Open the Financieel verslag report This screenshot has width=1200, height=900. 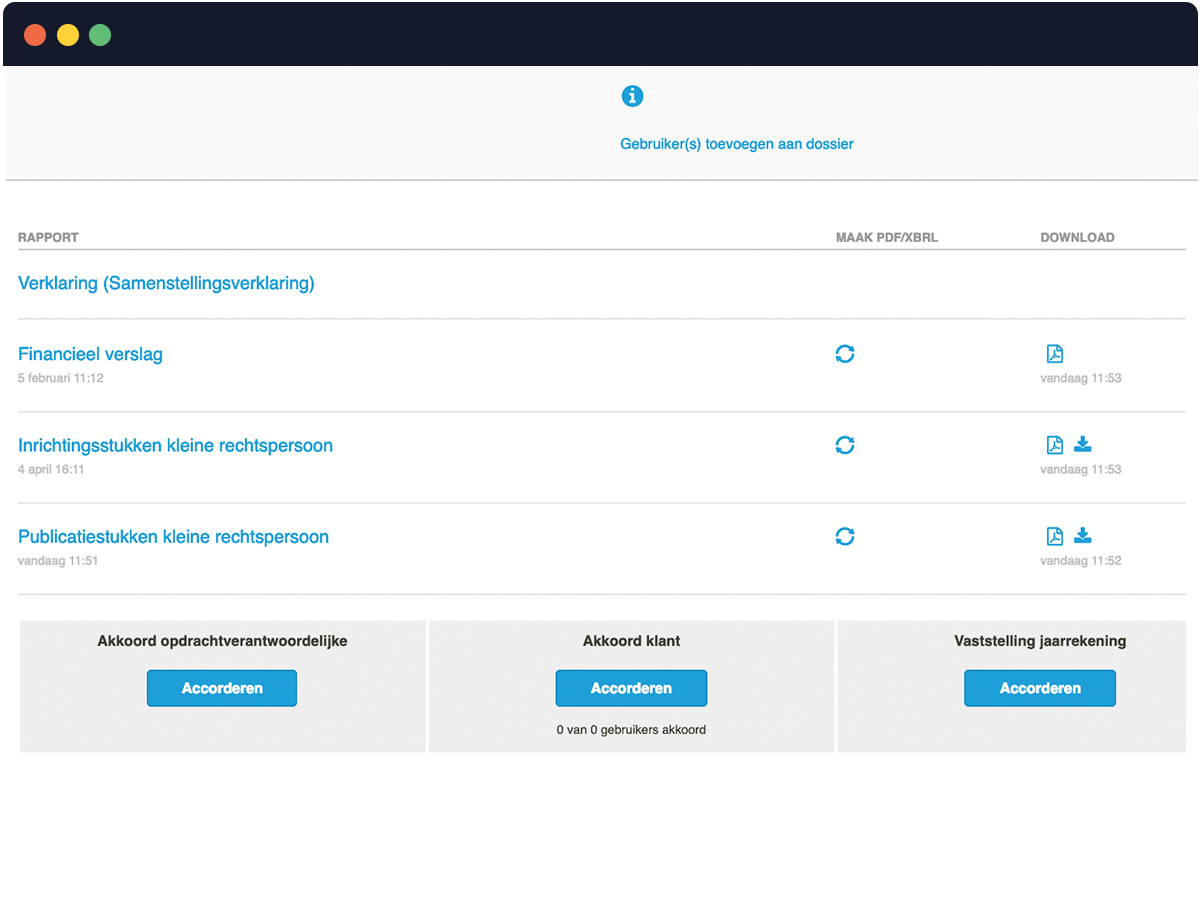click(x=90, y=354)
